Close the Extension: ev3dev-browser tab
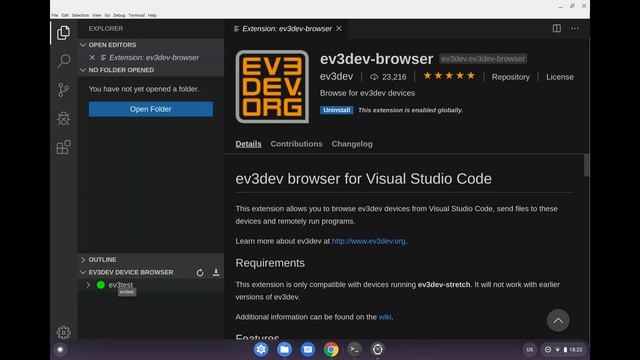Screen dimensions: 640x360 [339, 29]
